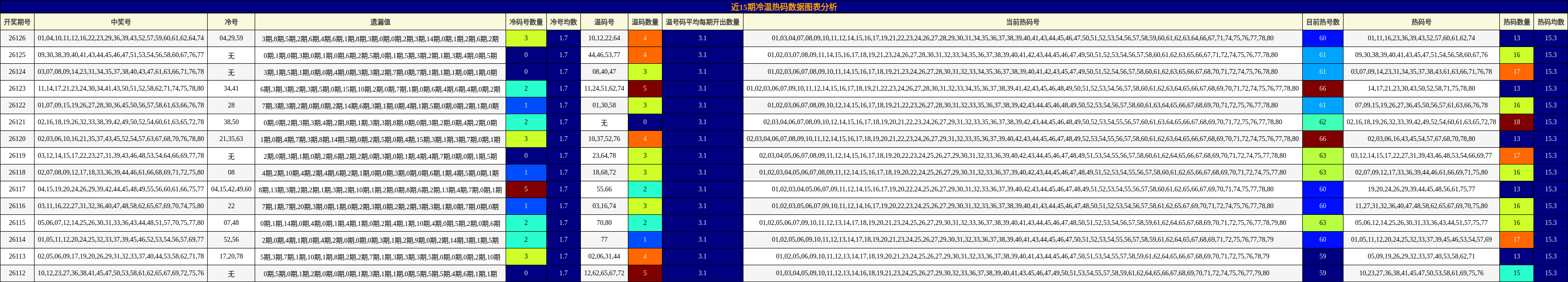This screenshot has width=1568, height=282.
Task: Click dark red hot count 18 cell
Action: [1516, 122]
